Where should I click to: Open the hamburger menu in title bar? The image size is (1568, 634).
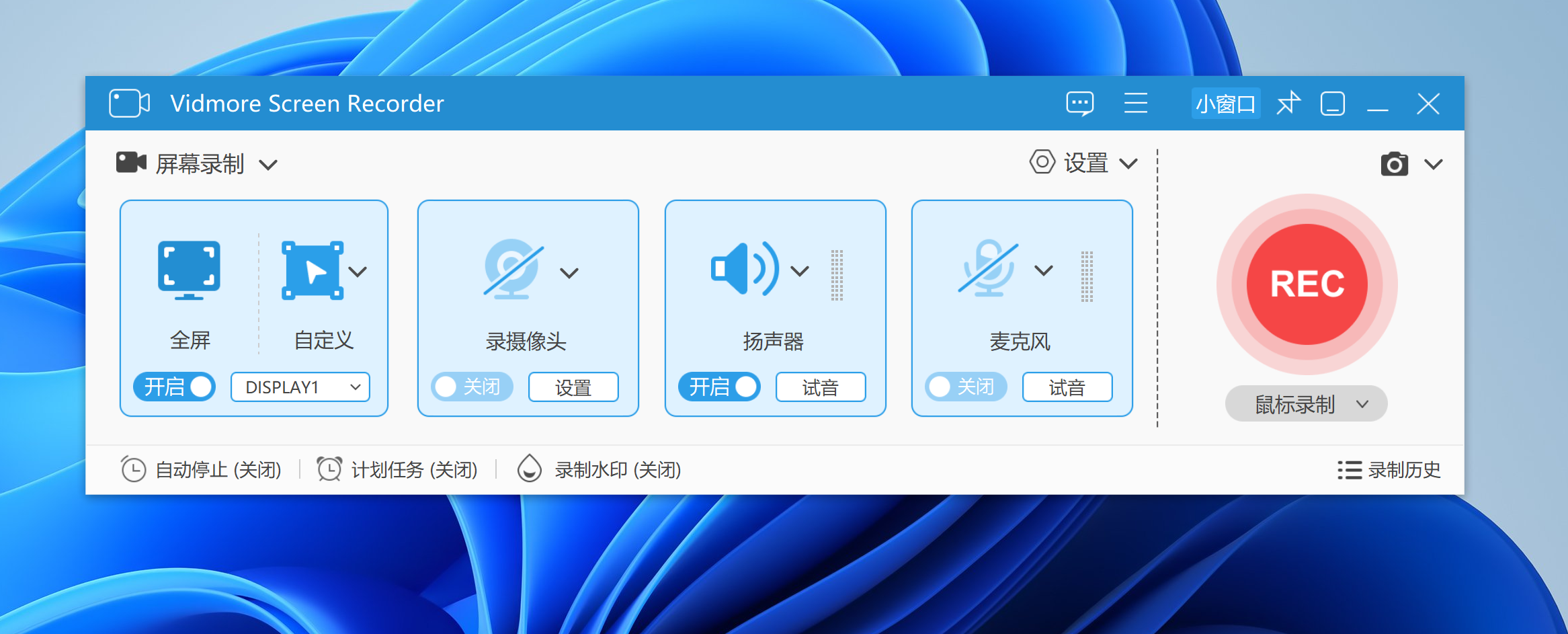(1136, 103)
